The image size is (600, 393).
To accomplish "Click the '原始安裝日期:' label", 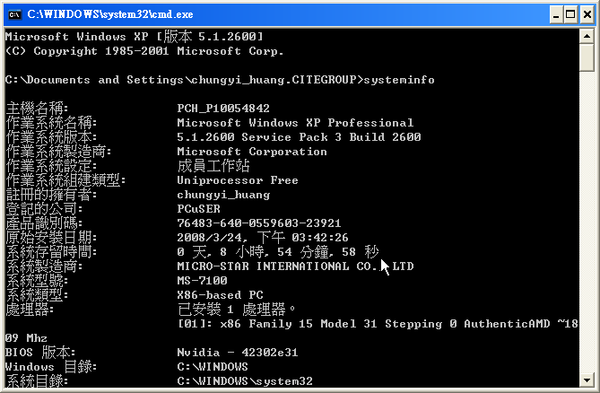I will (x=51, y=237).
